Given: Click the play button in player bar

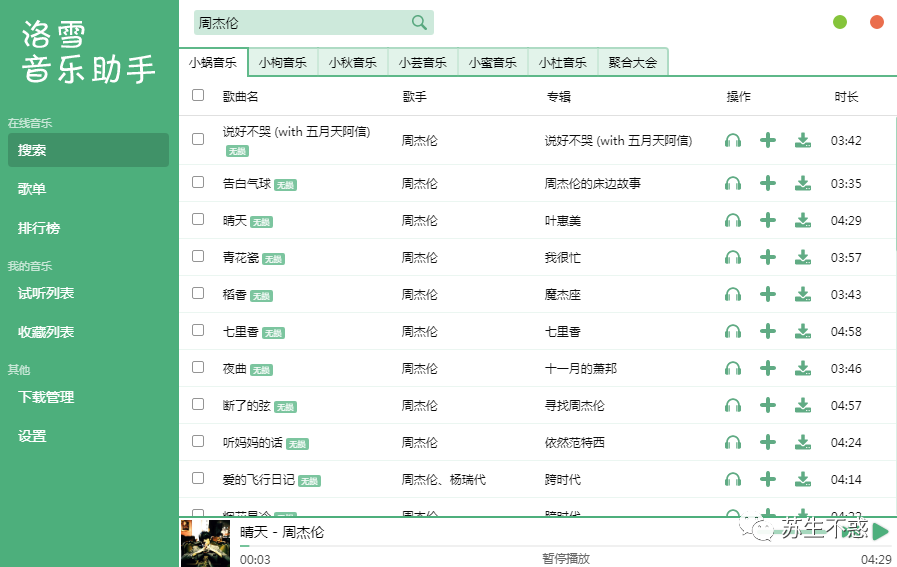Looking at the screenshot, I should coord(881,532).
